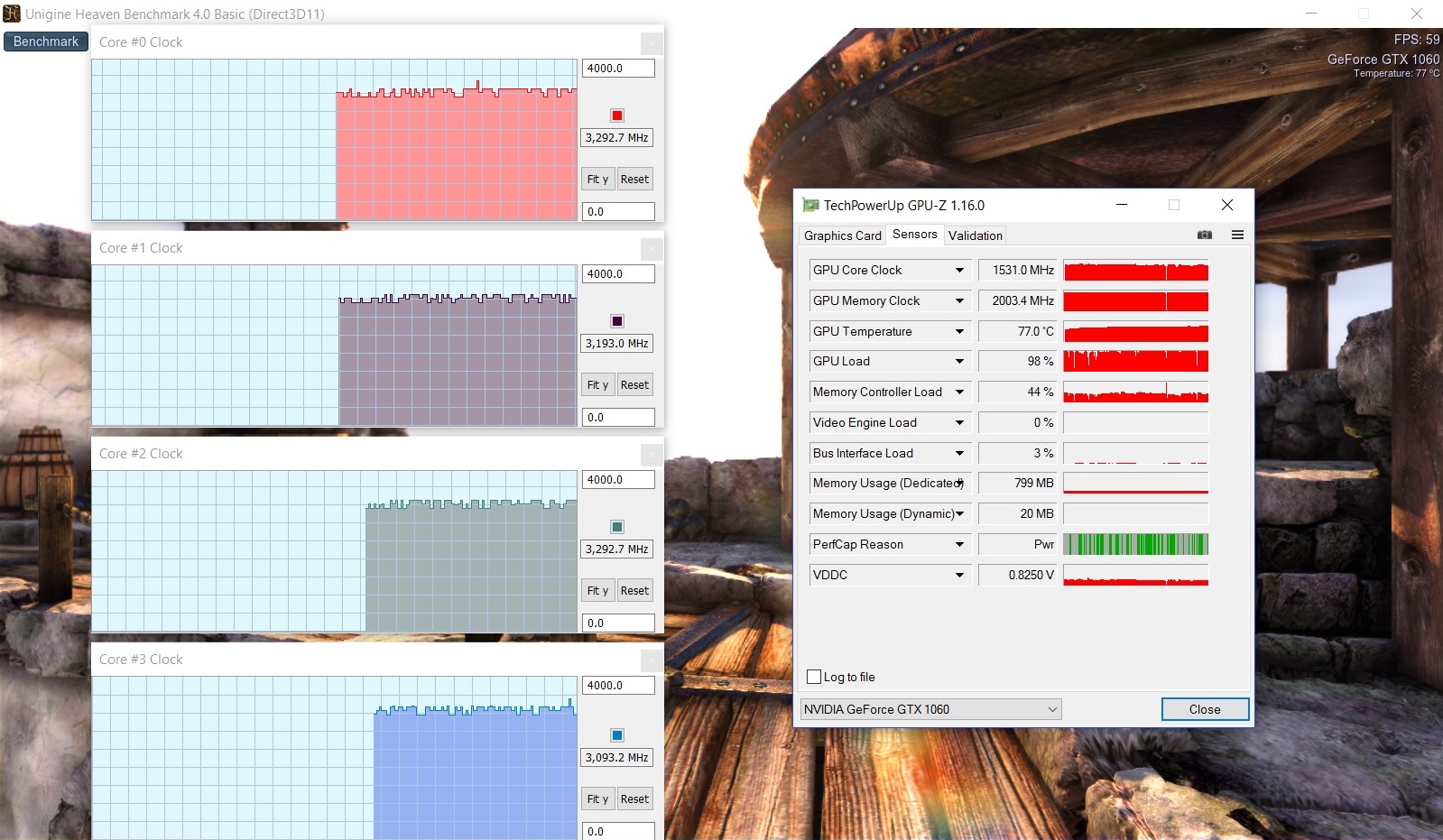This screenshot has height=840, width=1443.
Task: Click the Core #0 max value field 4000.0
Action: [x=618, y=69]
